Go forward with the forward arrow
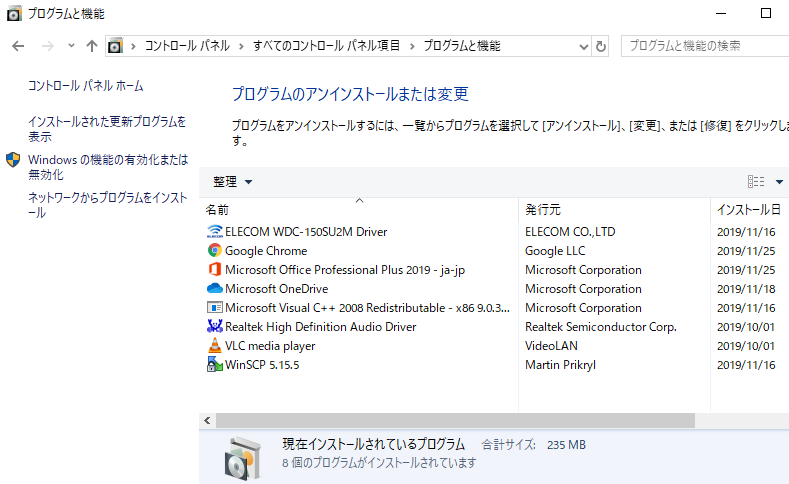Screen dimensions: 789x484 tap(47, 46)
